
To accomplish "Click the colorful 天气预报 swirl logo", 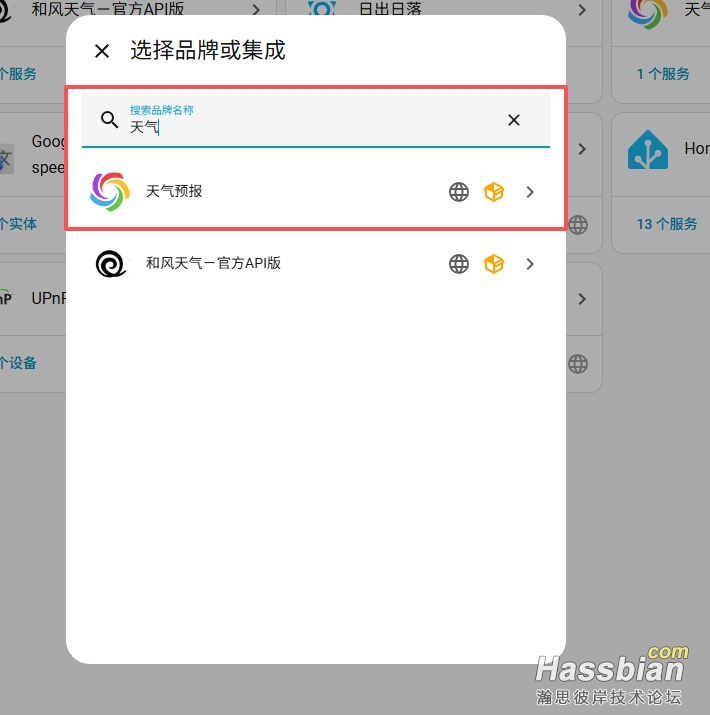I will click(x=110, y=192).
